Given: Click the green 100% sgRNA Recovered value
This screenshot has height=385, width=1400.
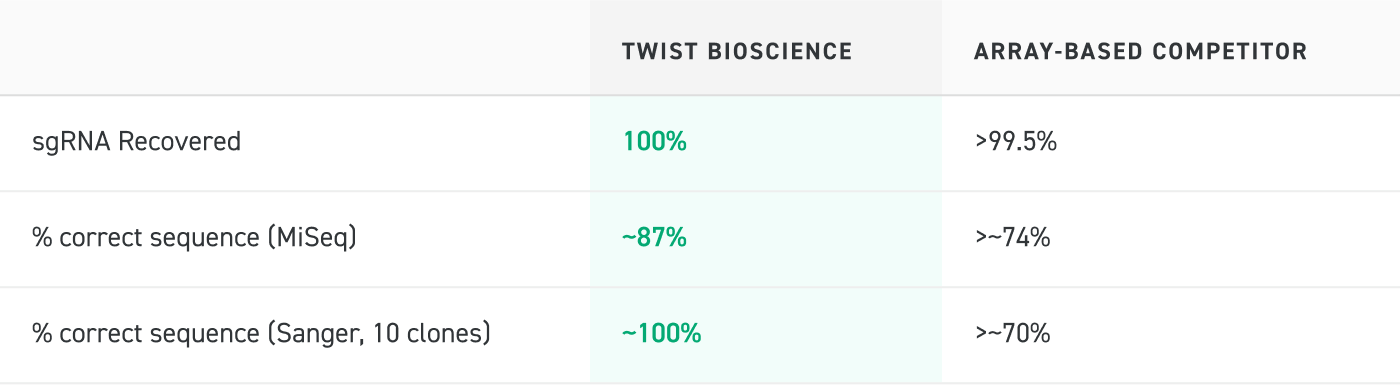Looking at the screenshot, I should 654,142.
